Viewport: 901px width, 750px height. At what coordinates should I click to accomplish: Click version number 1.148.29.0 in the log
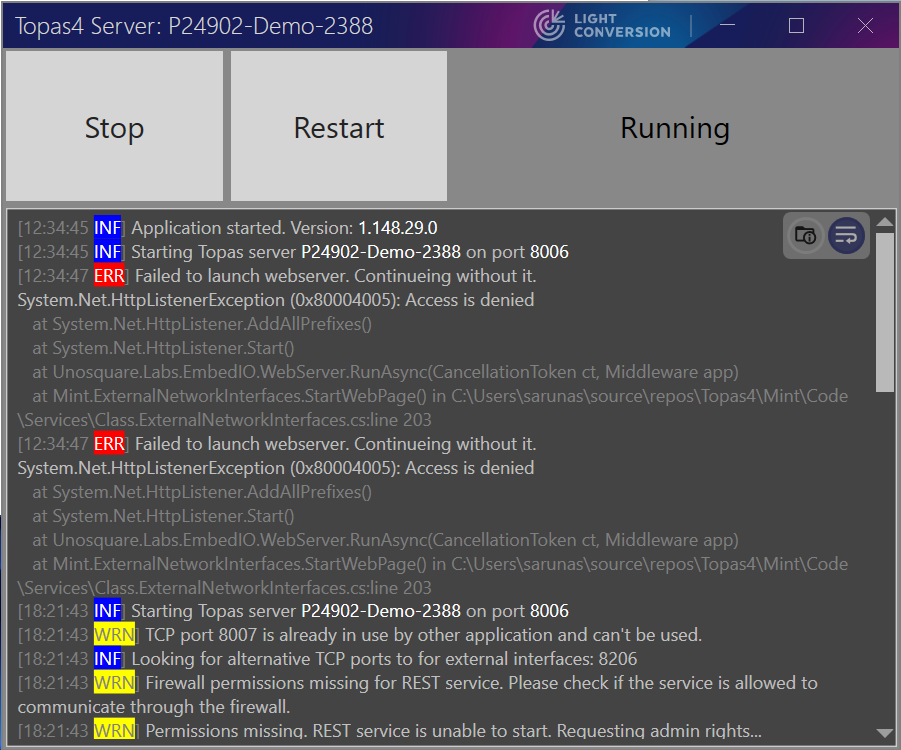tap(397, 228)
